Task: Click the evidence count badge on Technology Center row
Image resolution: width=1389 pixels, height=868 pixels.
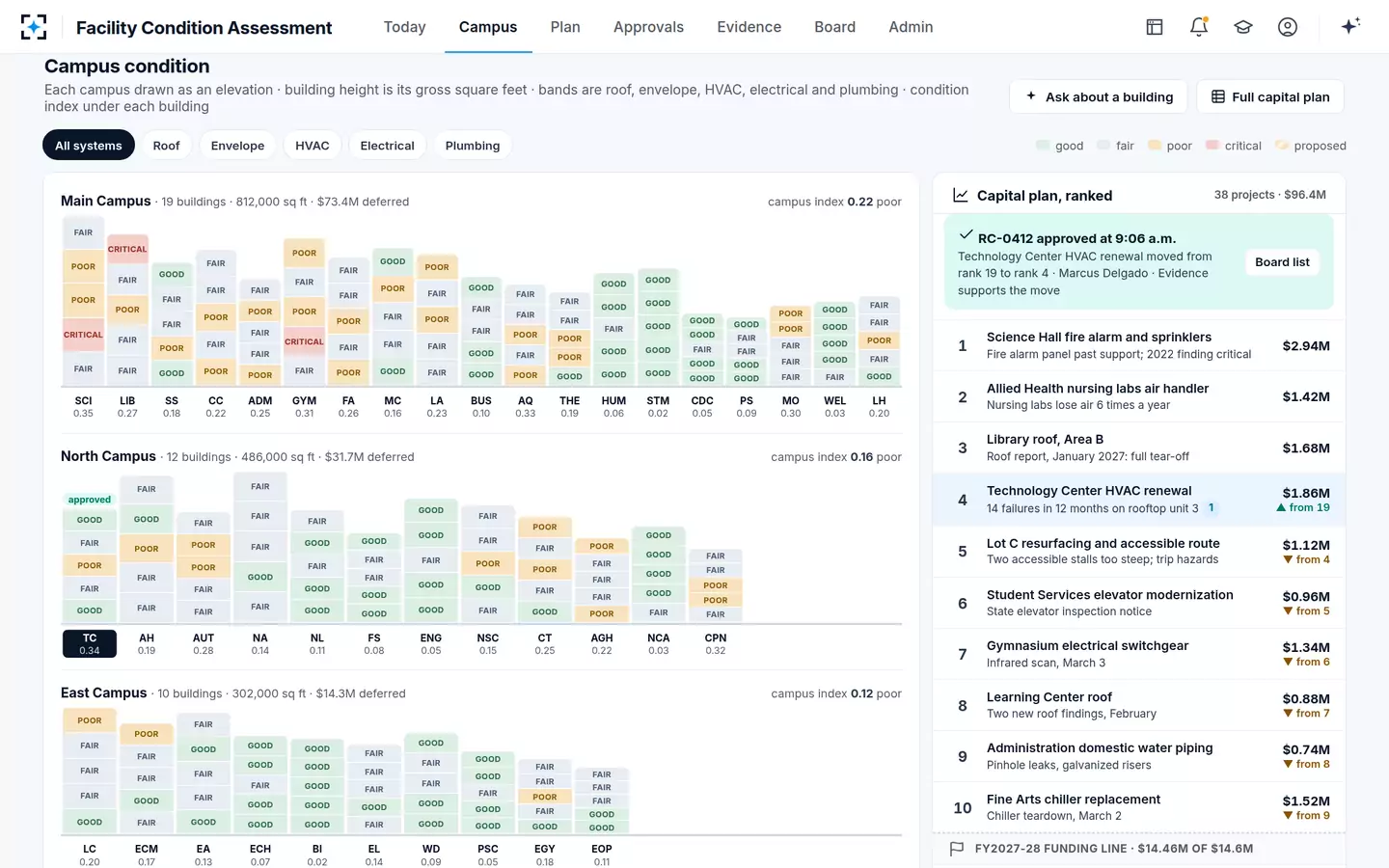Action: pos(1211,507)
